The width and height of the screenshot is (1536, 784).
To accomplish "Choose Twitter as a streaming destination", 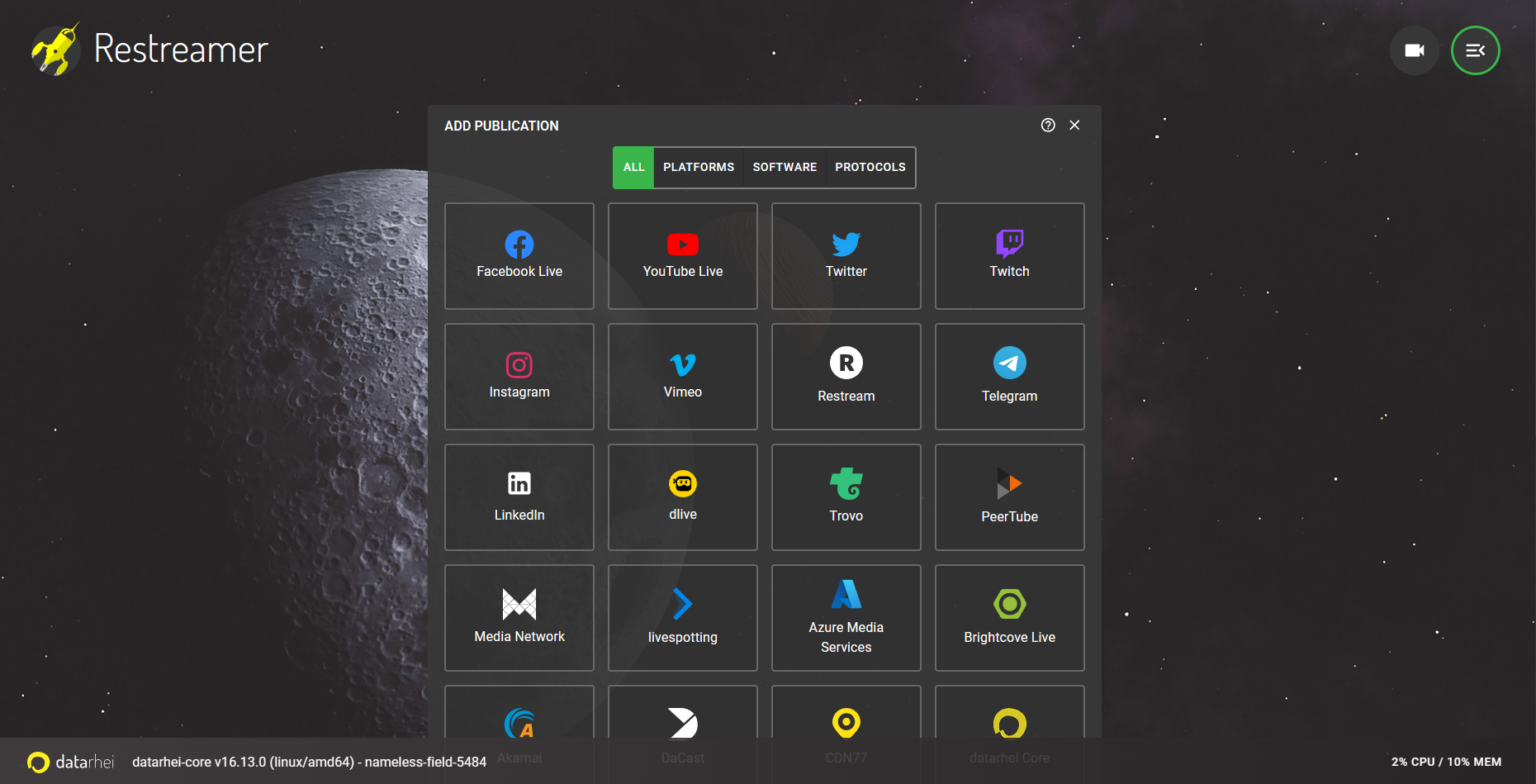I will coord(846,256).
